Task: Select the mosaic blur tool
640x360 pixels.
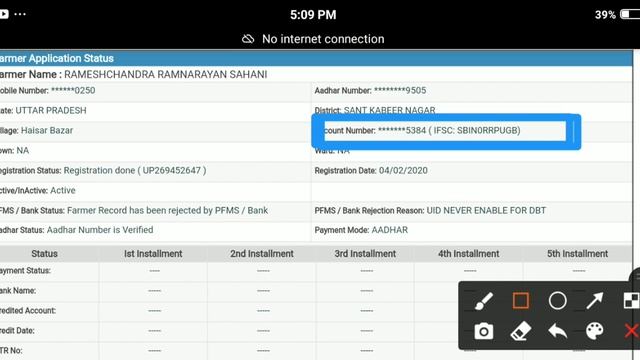Action: click(x=631, y=301)
